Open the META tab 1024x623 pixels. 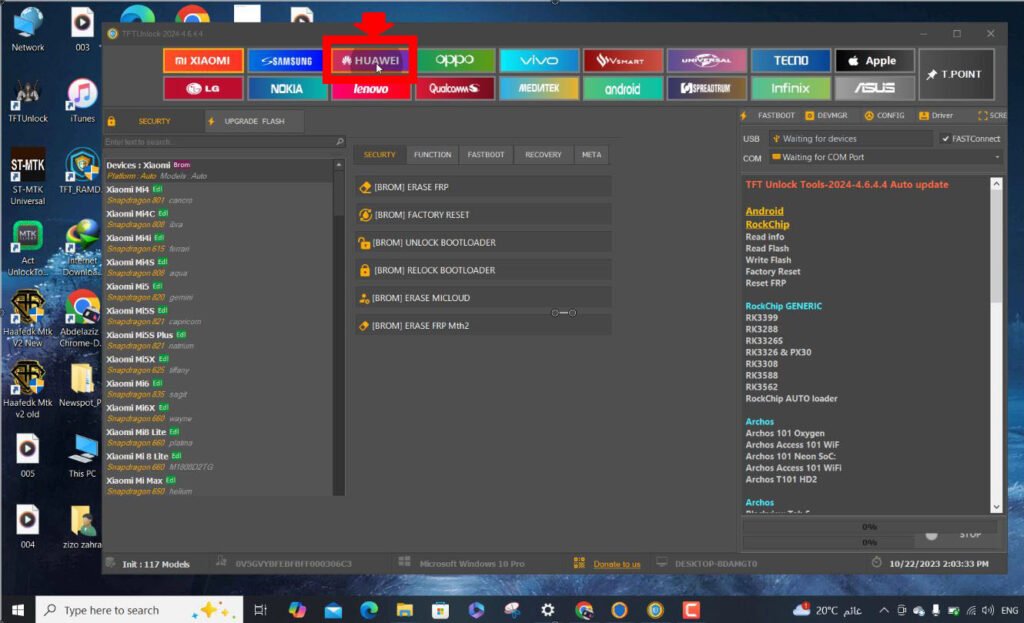(x=592, y=155)
